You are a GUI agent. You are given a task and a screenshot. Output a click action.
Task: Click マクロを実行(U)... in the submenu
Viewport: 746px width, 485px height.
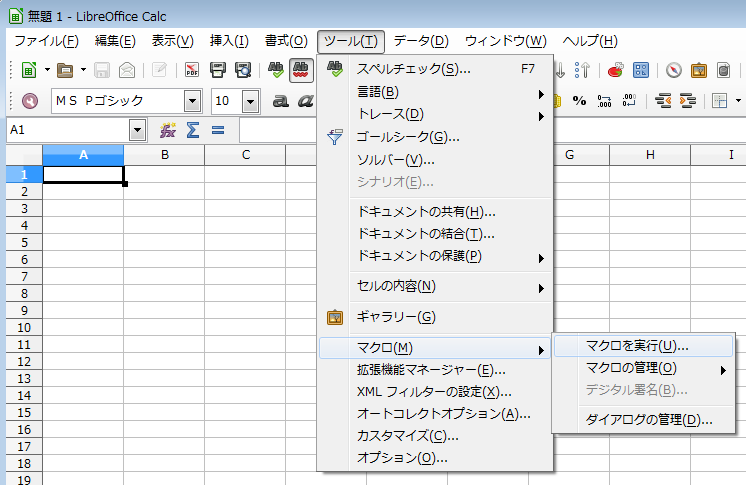pyautogui.click(x=643, y=346)
